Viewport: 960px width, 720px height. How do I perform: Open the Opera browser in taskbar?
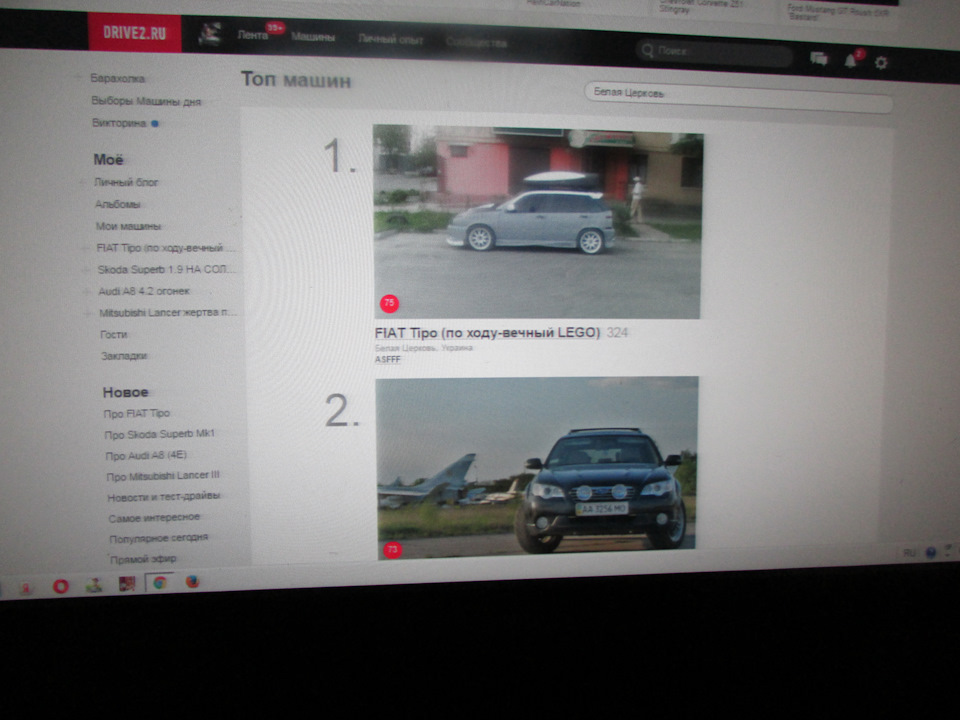click(x=61, y=586)
